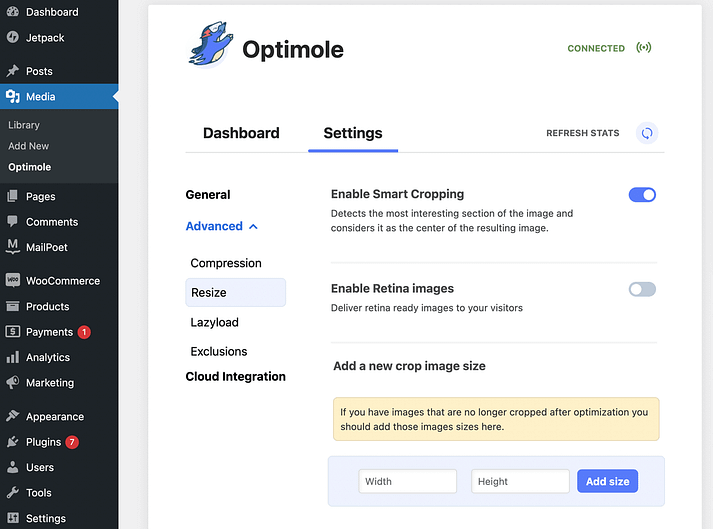713x529 pixels.
Task: Click the Width input field
Action: pyautogui.click(x=407, y=482)
